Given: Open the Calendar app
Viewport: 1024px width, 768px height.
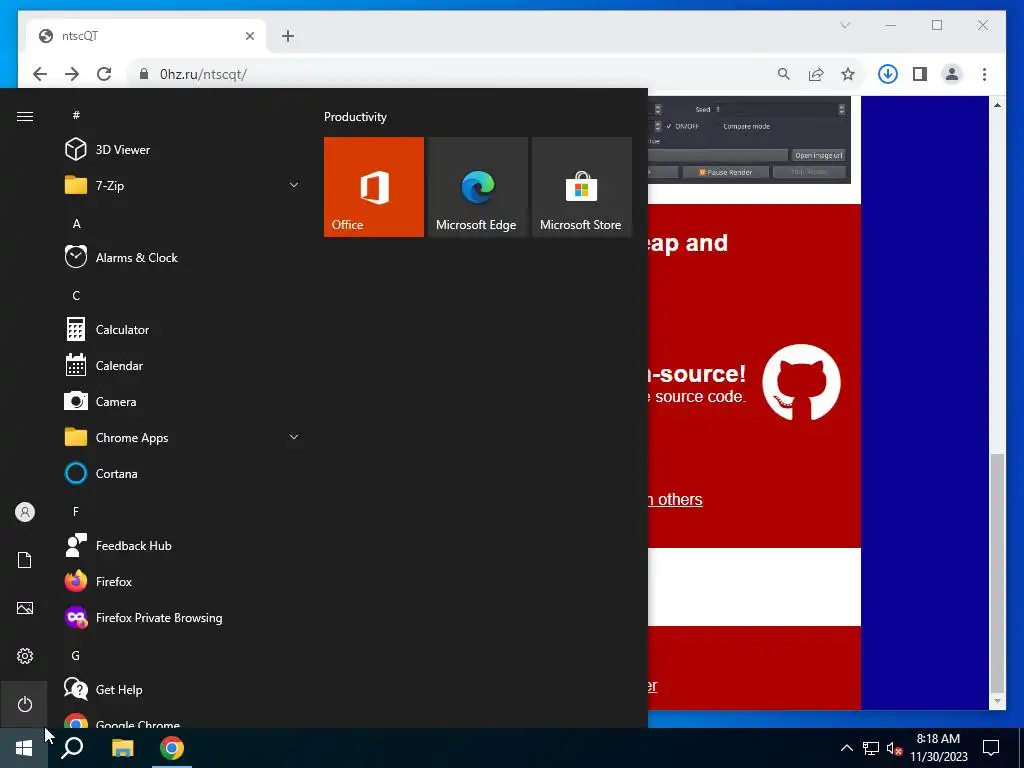Looking at the screenshot, I should [181, 366].
